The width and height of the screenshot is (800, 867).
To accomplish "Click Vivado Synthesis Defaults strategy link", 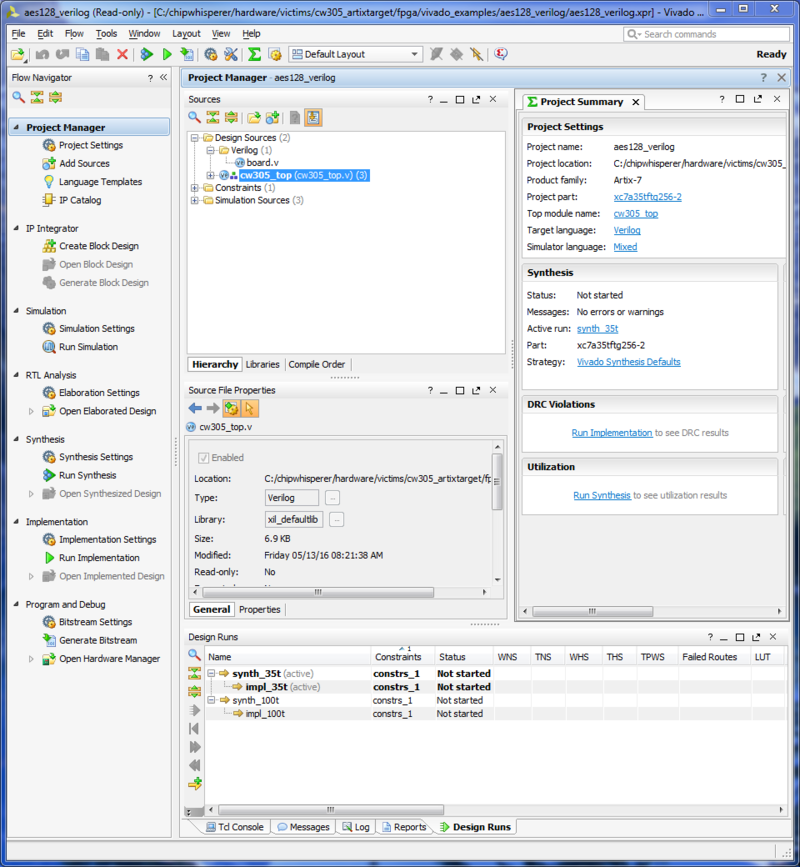I will tap(629, 362).
